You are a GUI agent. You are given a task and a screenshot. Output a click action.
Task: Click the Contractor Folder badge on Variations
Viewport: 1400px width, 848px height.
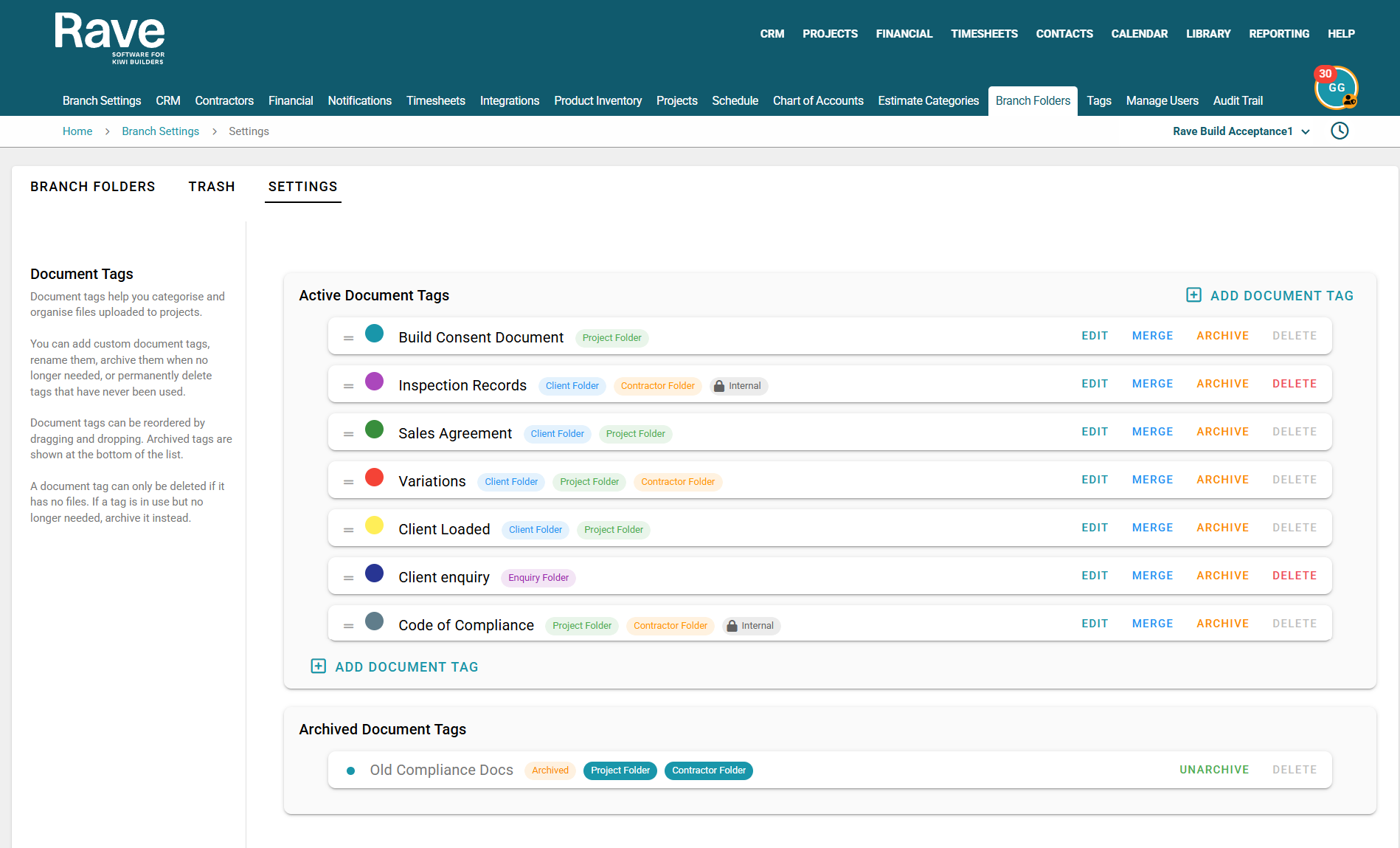(678, 482)
